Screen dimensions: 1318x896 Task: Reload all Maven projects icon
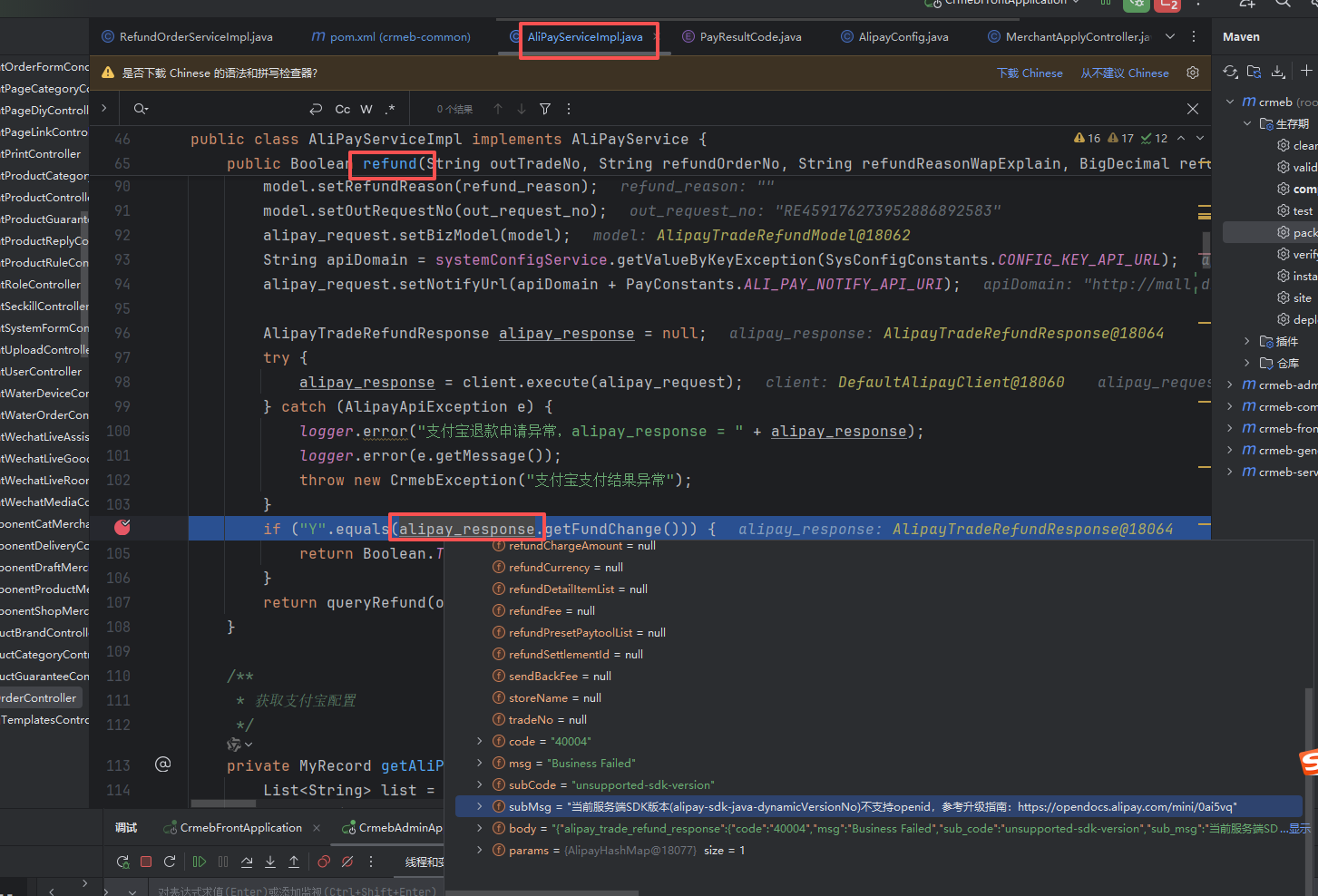click(x=1230, y=72)
